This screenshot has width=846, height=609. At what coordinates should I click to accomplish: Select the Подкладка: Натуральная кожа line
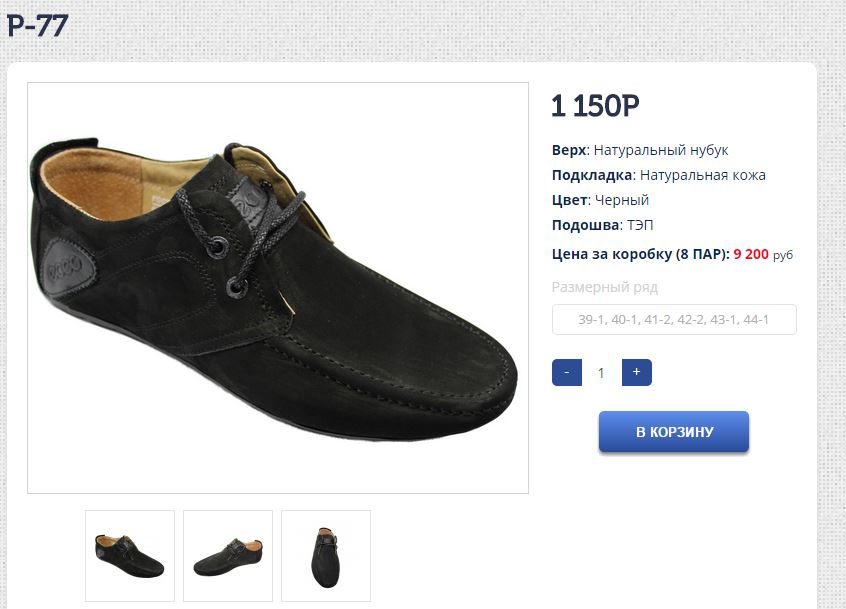click(658, 175)
